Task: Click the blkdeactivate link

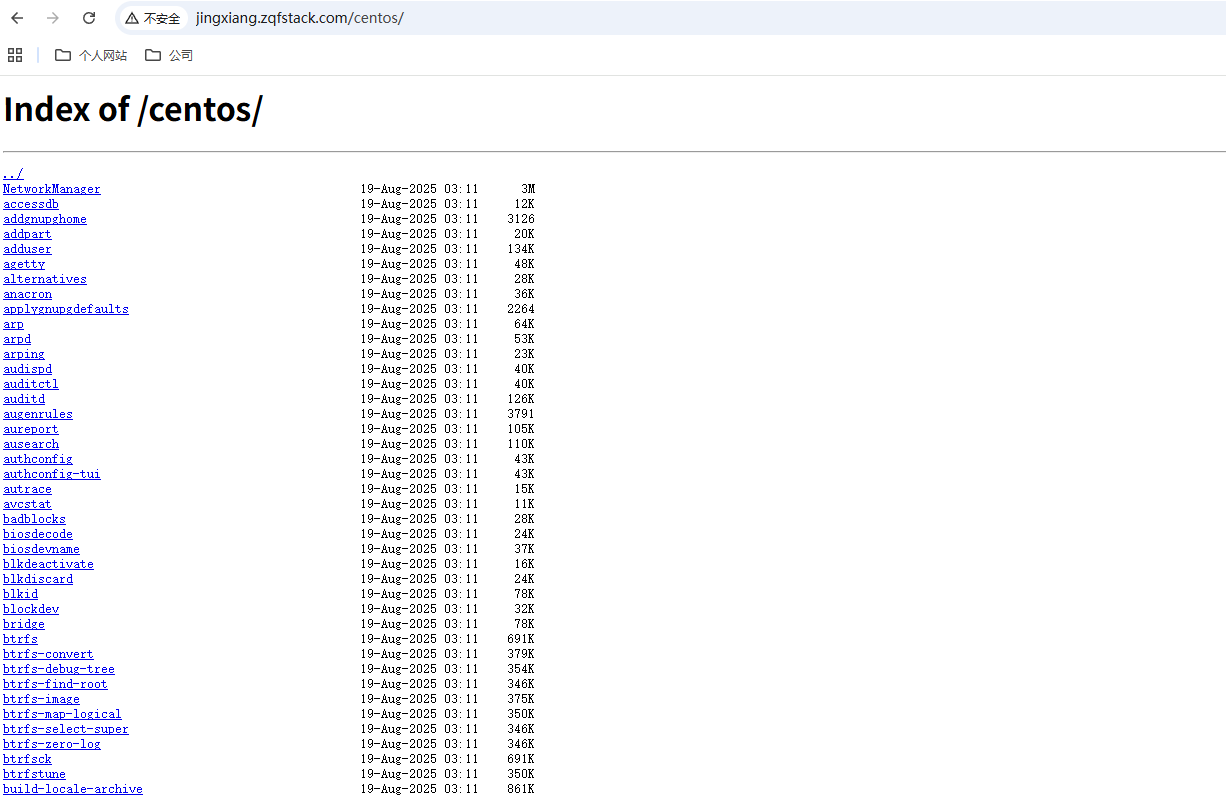Action: pyautogui.click(x=48, y=564)
